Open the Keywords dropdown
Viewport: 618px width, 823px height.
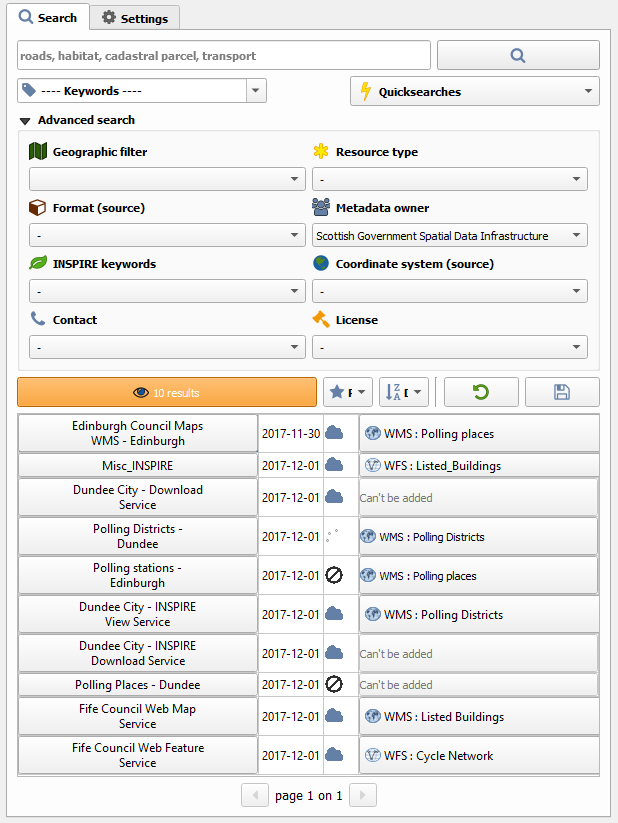click(x=142, y=91)
